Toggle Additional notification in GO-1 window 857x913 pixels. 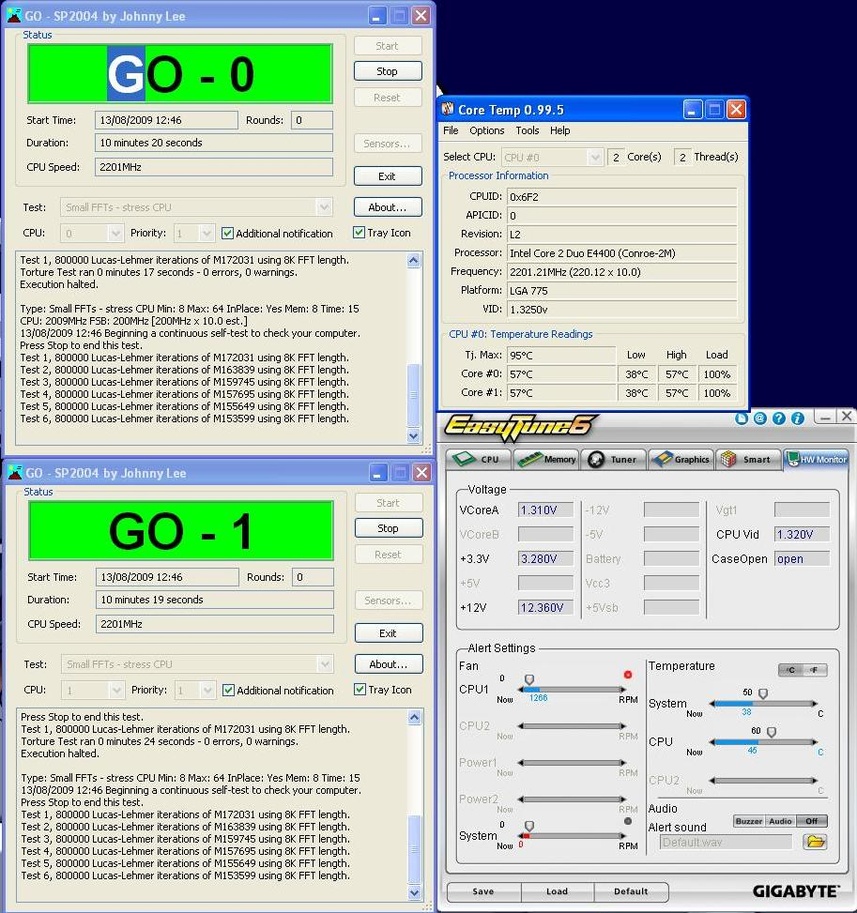tap(228, 690)
